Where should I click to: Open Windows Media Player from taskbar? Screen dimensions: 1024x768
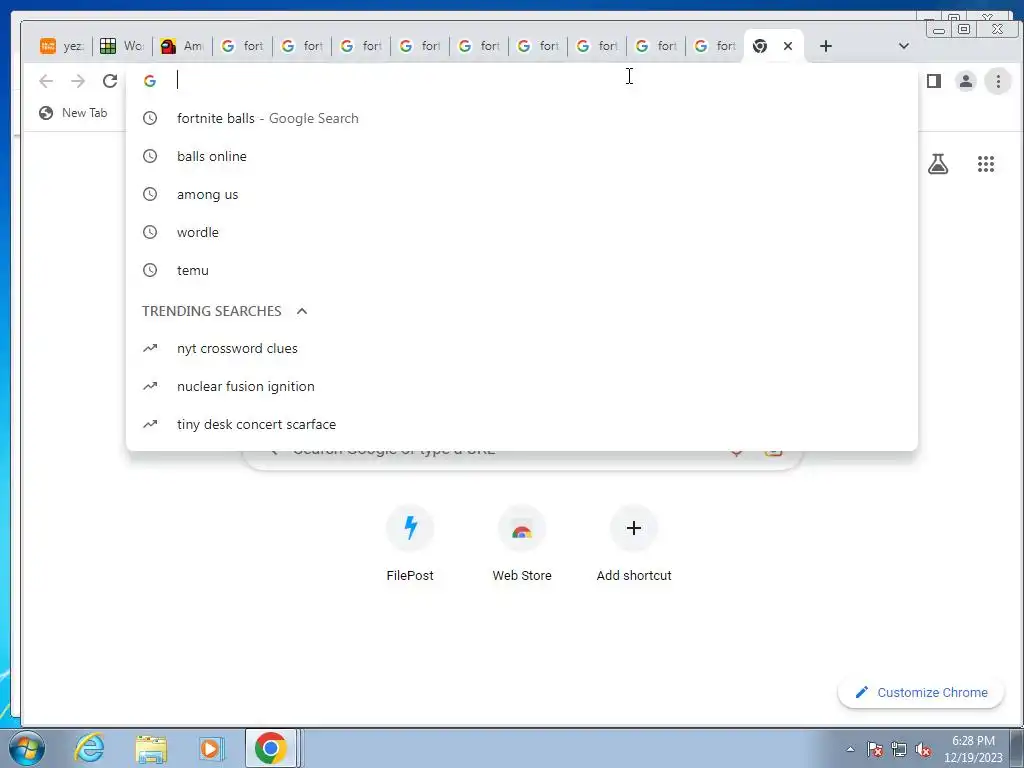tap(210, 748)
